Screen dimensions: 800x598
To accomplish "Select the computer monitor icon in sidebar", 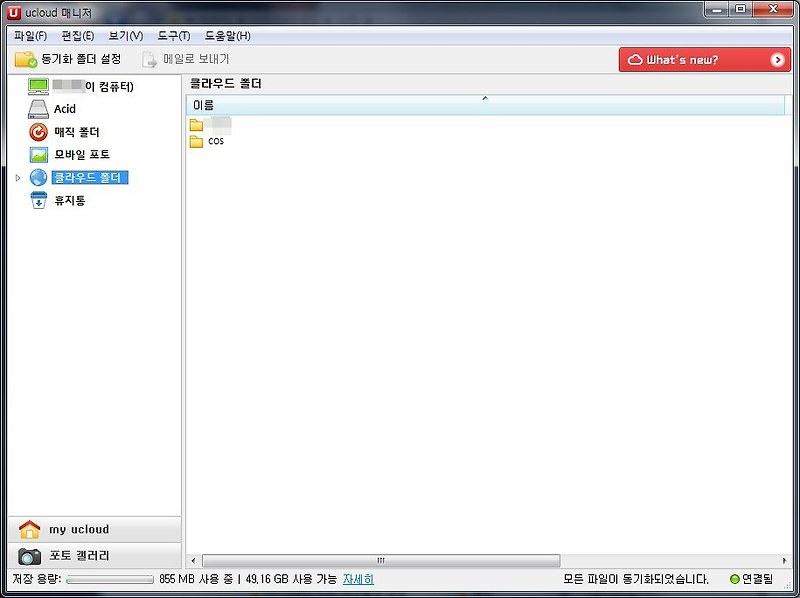I will point(38,86).
